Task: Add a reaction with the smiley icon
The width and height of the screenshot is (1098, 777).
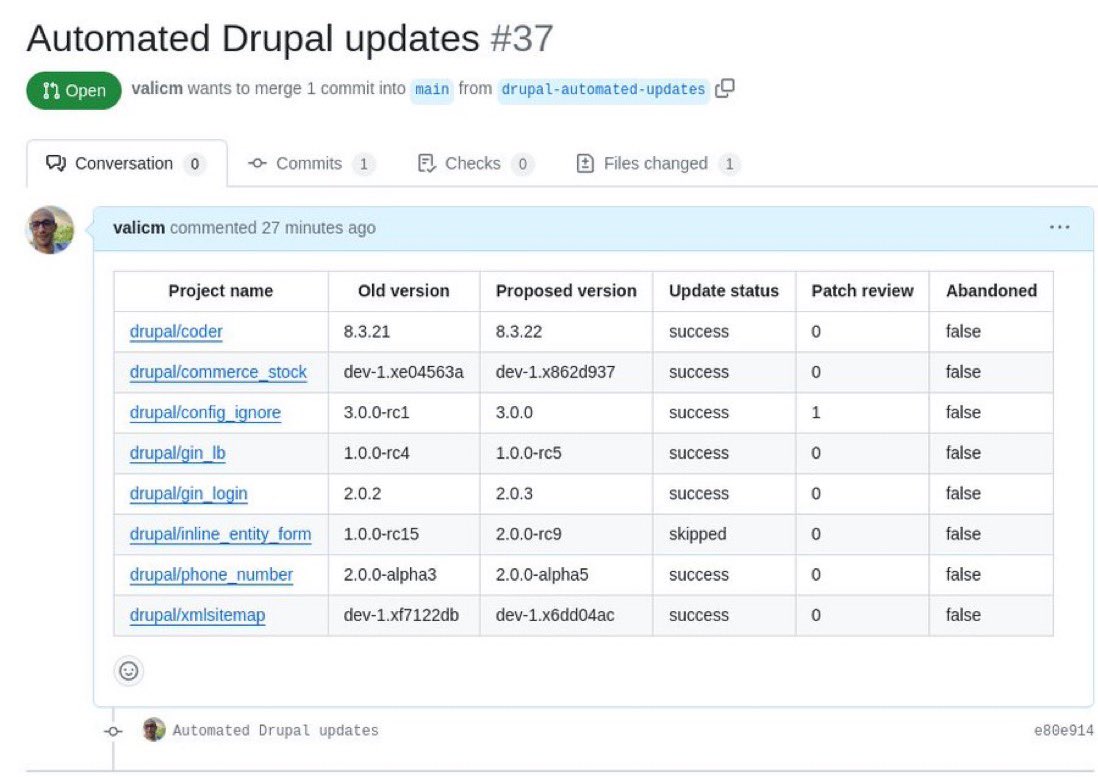Action: click(x=128, y=671)
